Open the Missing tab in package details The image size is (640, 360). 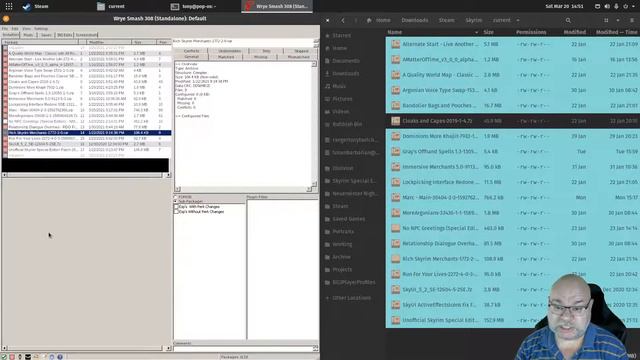pyautogui.click(x=260, y=57)
